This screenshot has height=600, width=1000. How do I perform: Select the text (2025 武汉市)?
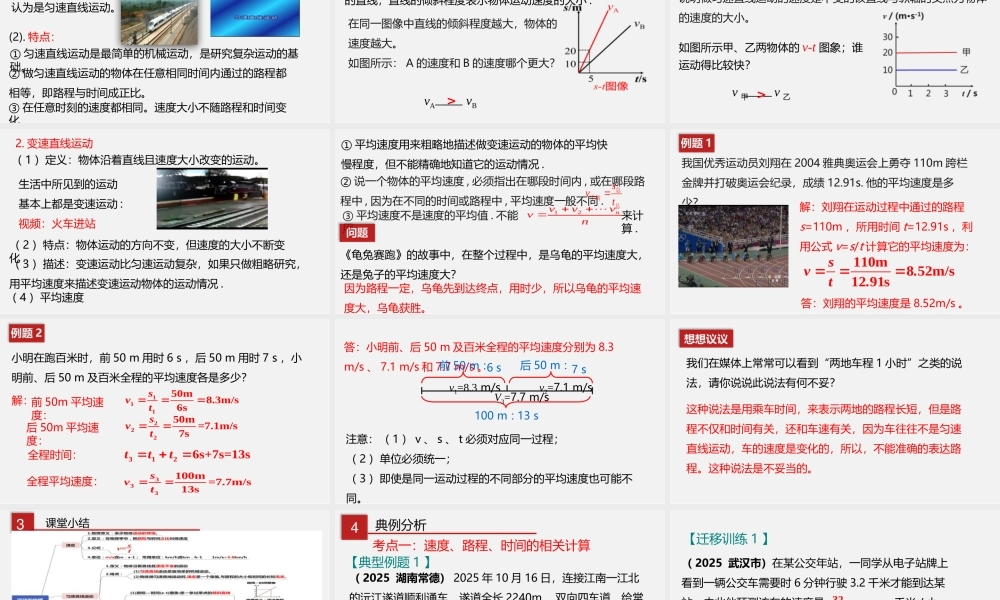(726, 563)
